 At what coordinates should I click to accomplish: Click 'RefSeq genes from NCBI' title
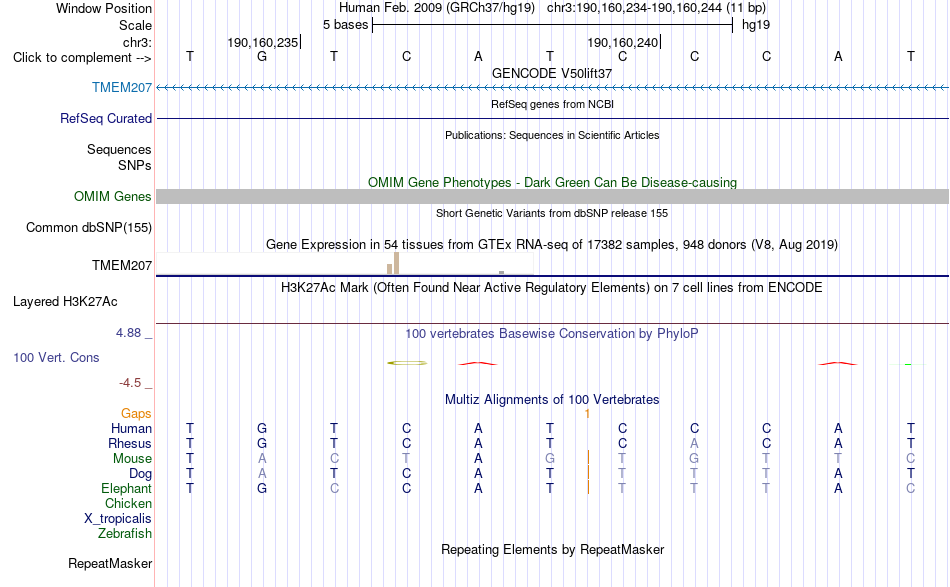click(x=552, y=104)
